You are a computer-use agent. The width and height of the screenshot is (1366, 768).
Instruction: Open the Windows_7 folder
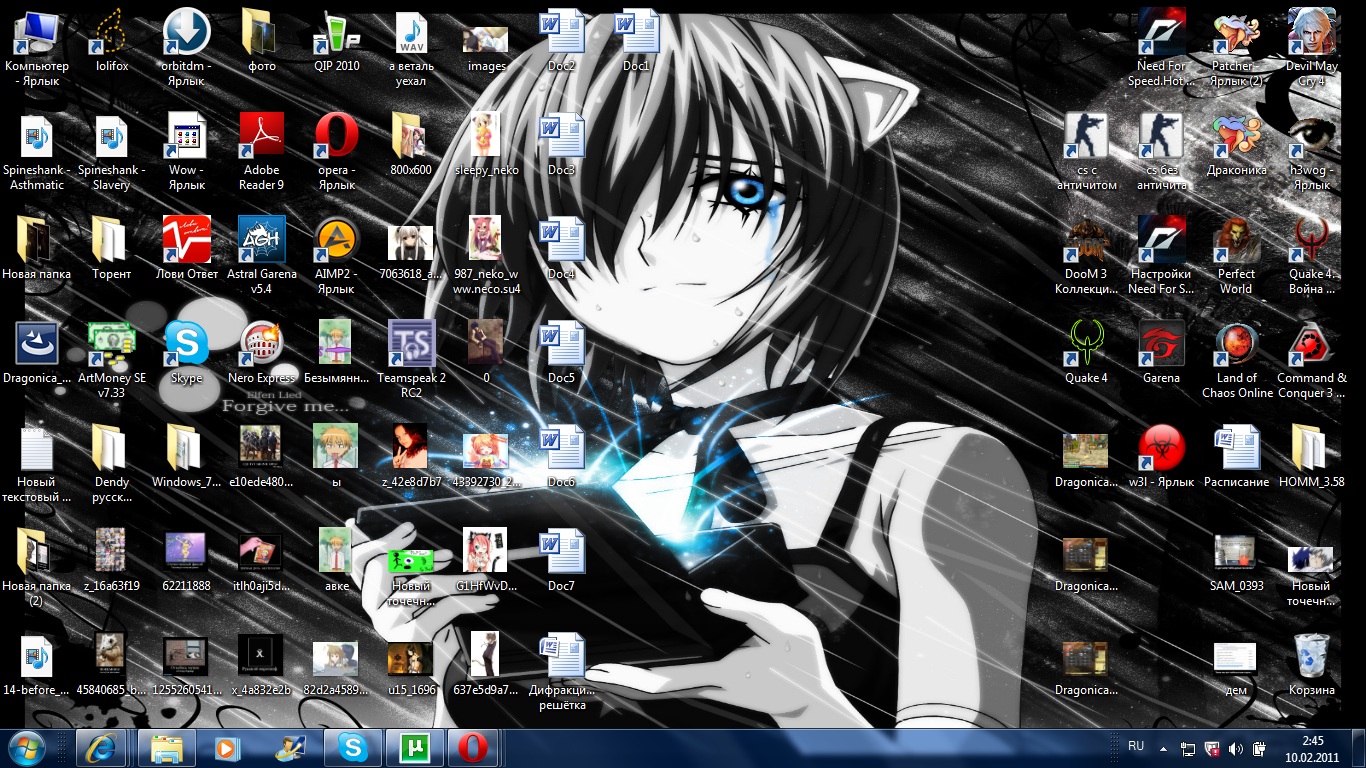tap(186, 448)
